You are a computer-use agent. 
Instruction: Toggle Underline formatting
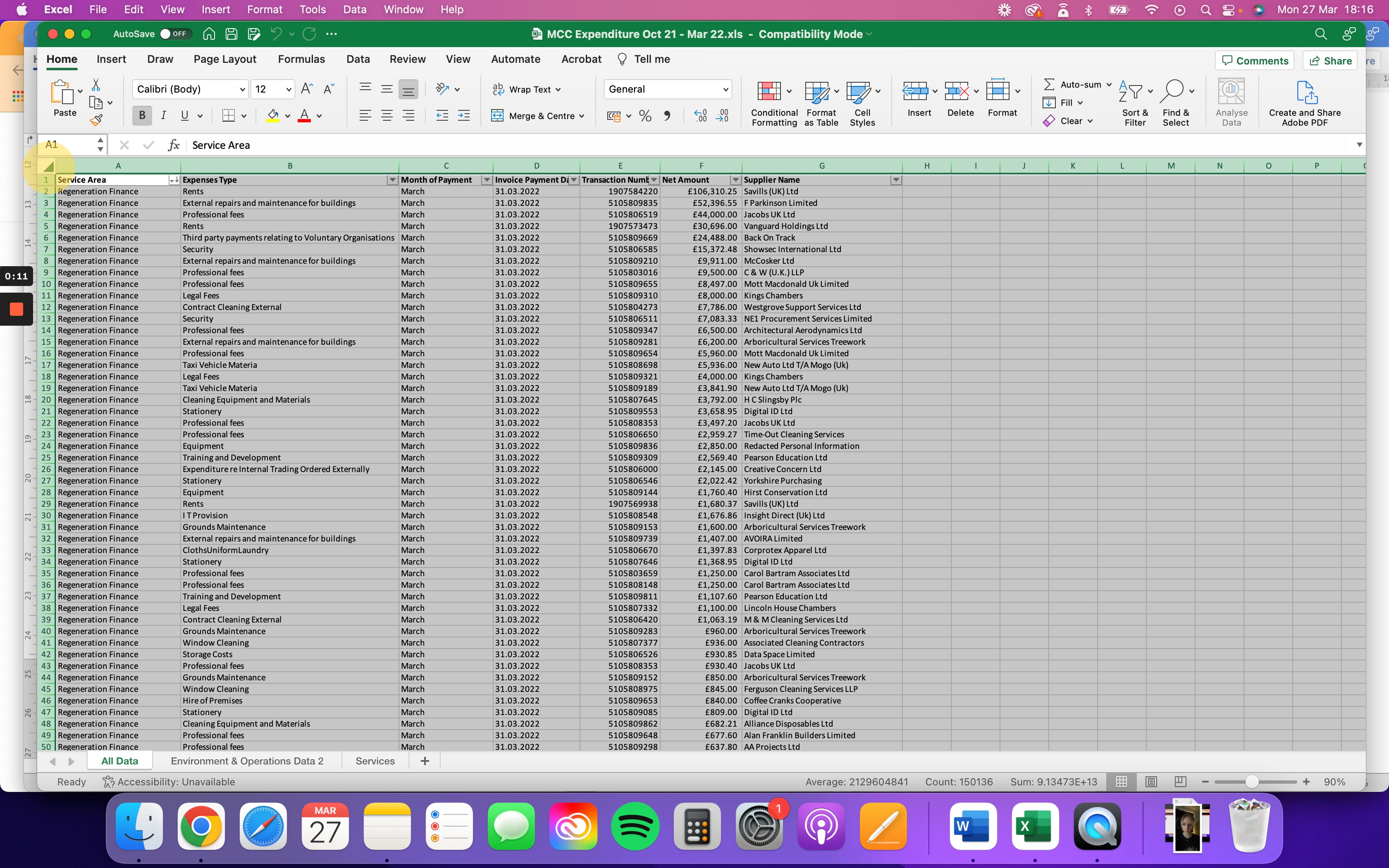click(x=185, y=115)
